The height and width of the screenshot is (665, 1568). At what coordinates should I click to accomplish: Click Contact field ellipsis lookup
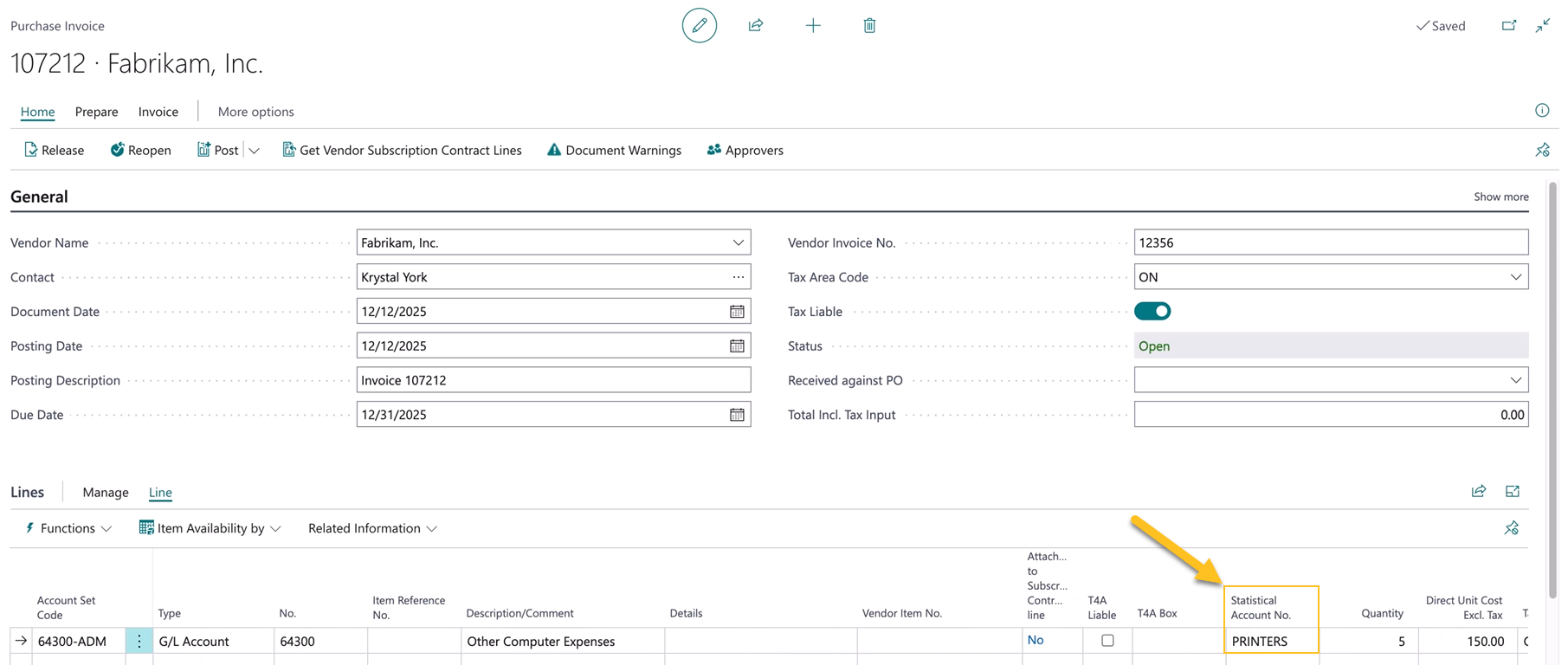[738, 277]
